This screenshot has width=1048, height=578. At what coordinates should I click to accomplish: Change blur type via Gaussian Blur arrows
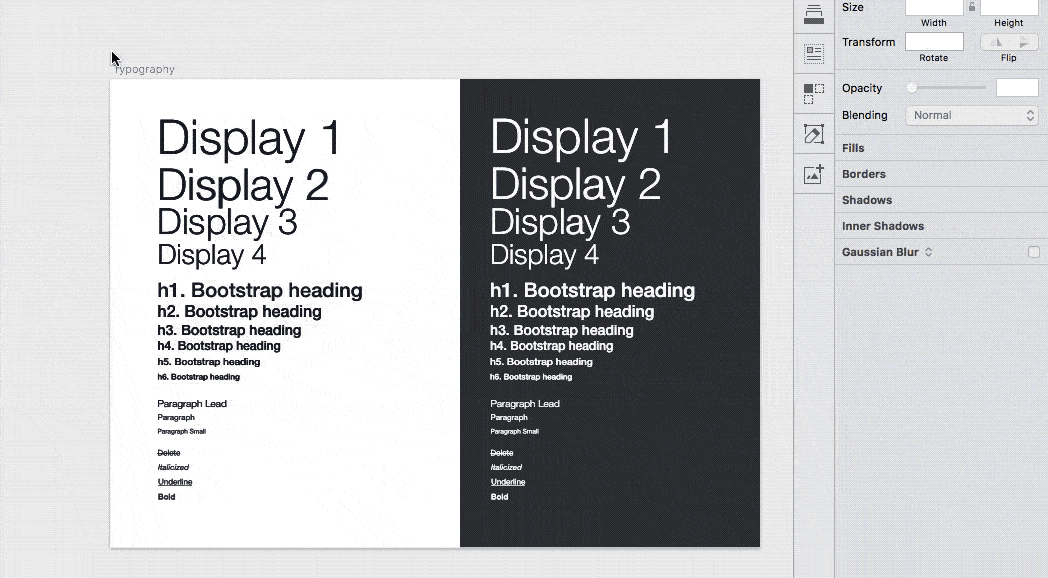click(928, 252)
